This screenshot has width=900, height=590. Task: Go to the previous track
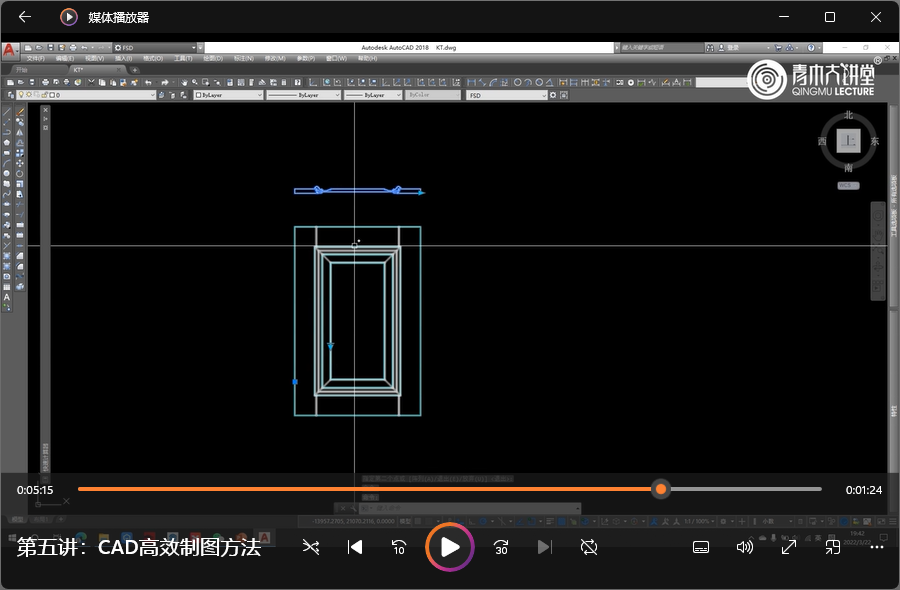pyautogui.click(x=354, y=547)
